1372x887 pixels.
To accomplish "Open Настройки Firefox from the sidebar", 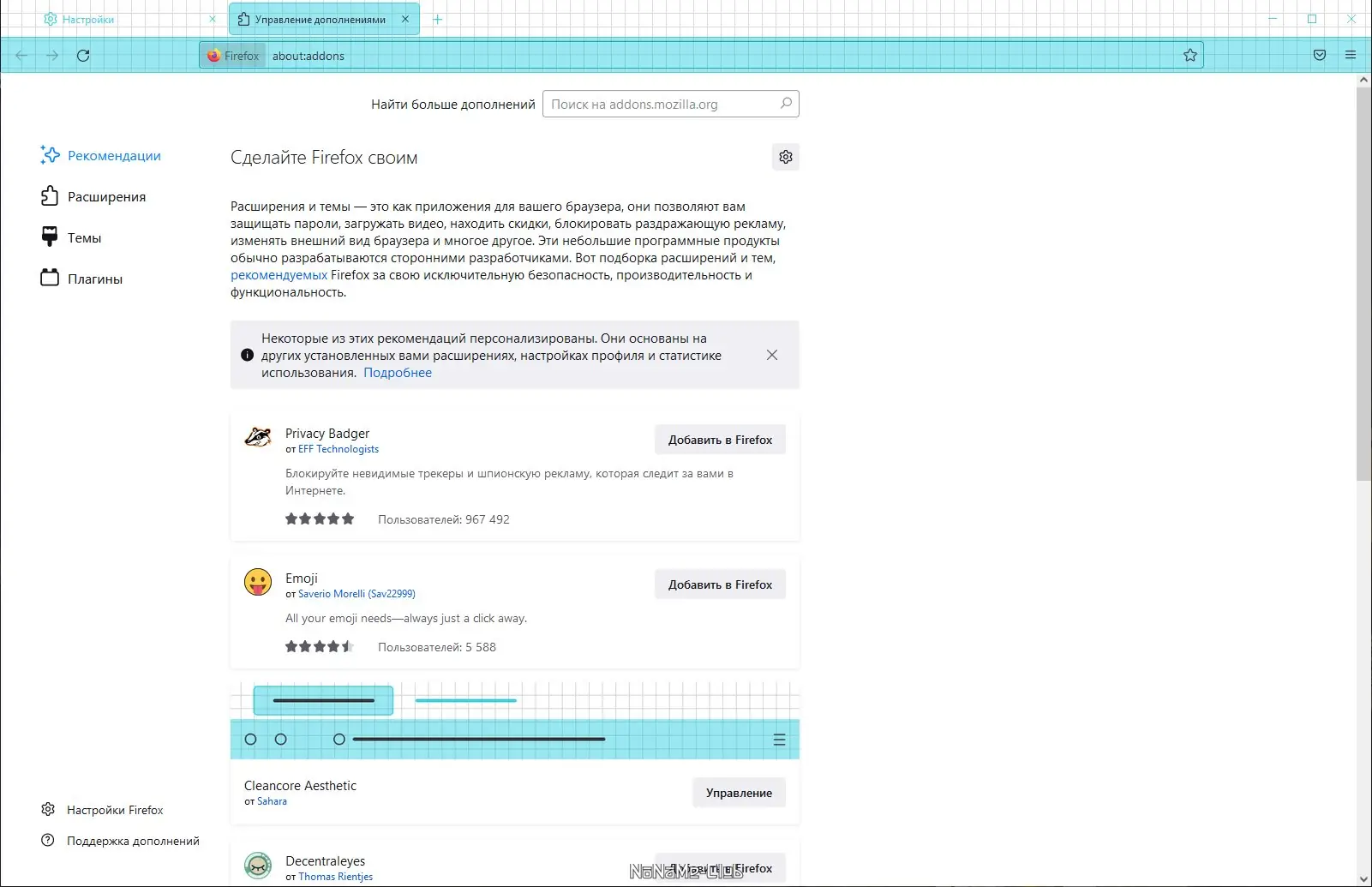I will coord(102,810).
